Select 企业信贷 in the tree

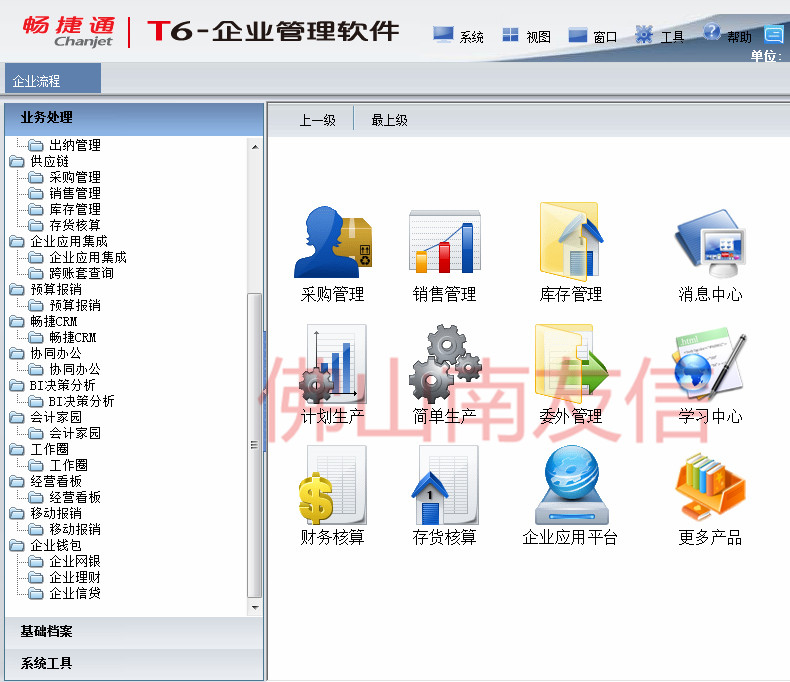[75, 593]
